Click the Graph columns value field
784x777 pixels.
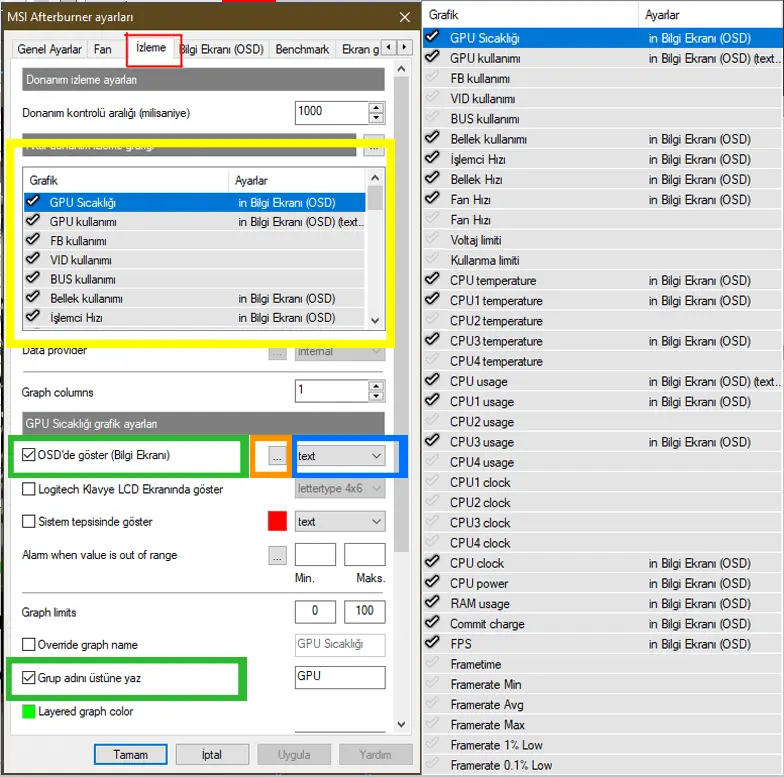331,390
